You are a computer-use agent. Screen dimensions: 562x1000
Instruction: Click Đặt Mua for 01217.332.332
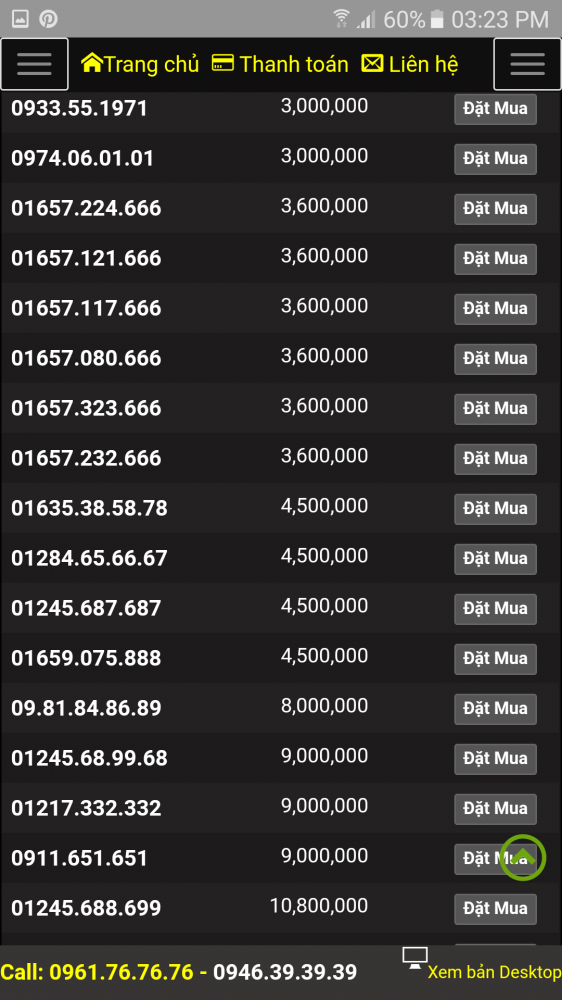click(495, 809)
